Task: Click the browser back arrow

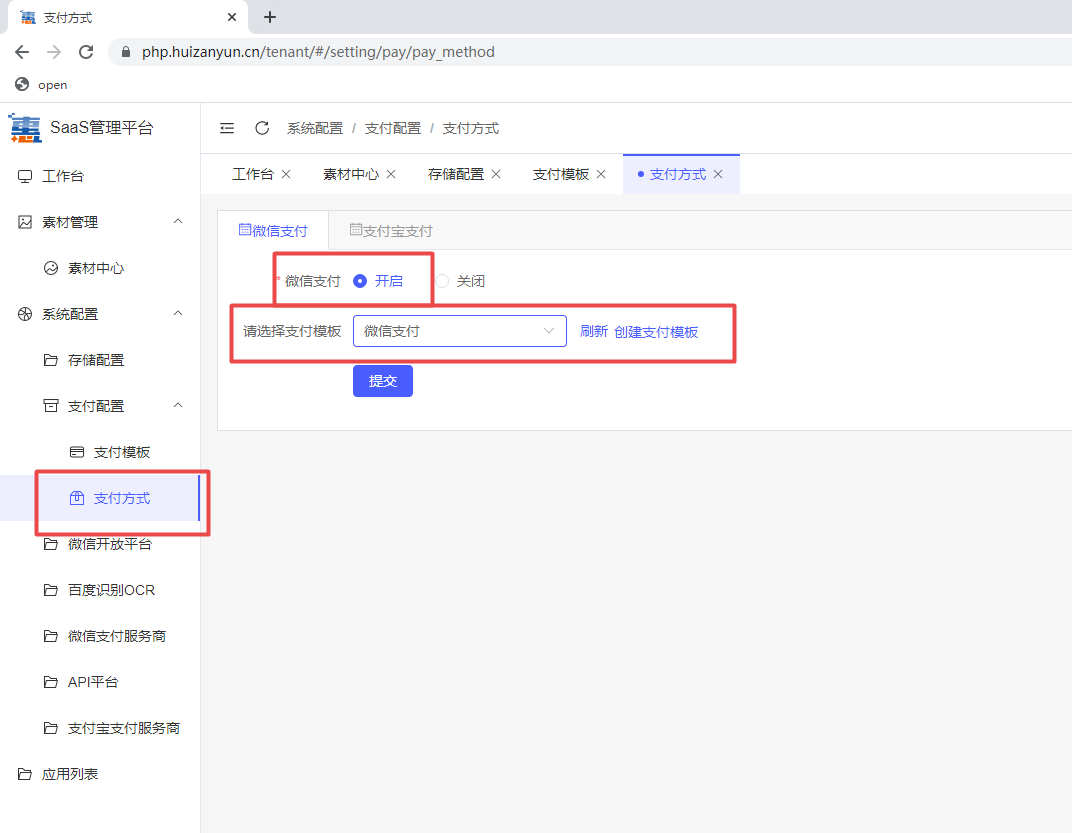Action: (22, 52)
